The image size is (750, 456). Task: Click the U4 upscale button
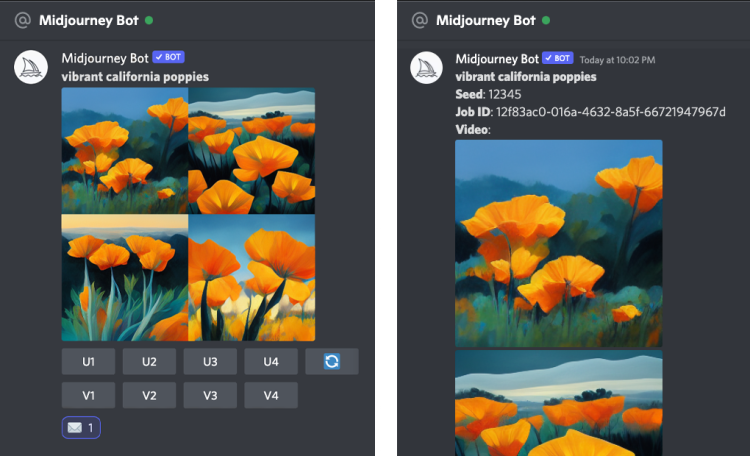271,361
